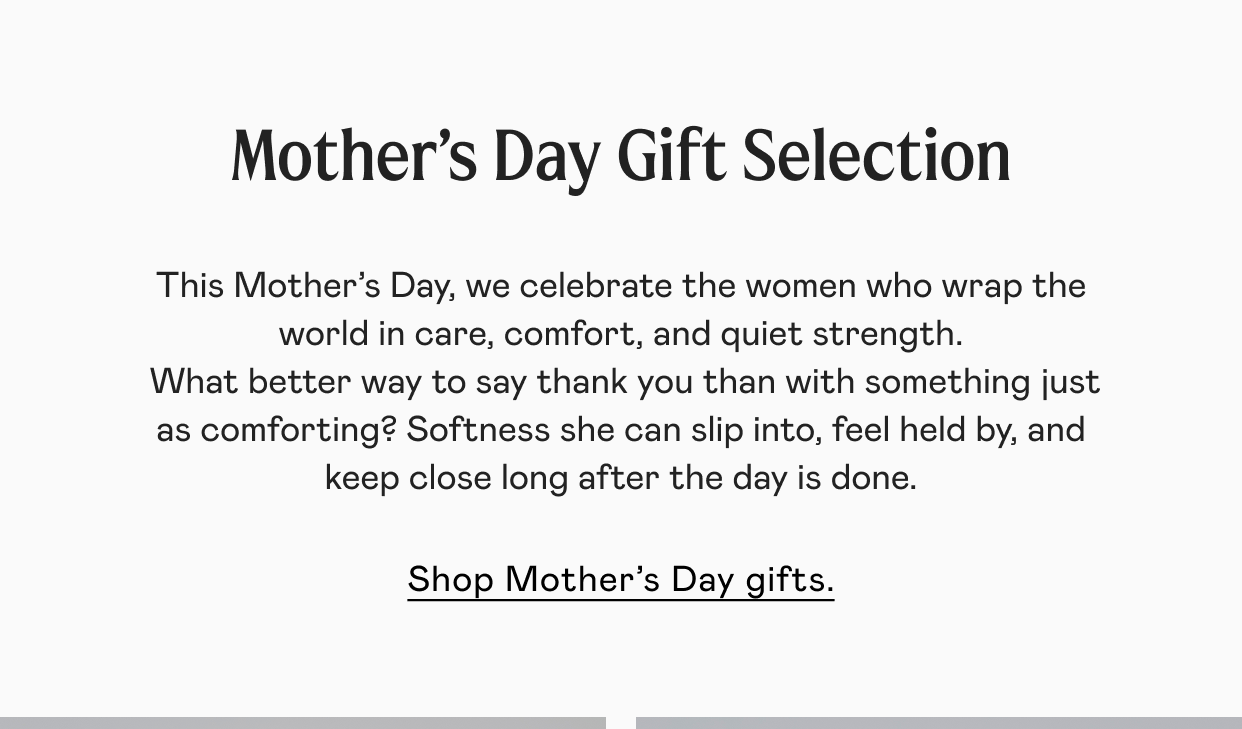Viewport: 1242px width, 729px height.
Task: Click the line starting 'This Mother's Day, we celebrate'
Action: 621,286
